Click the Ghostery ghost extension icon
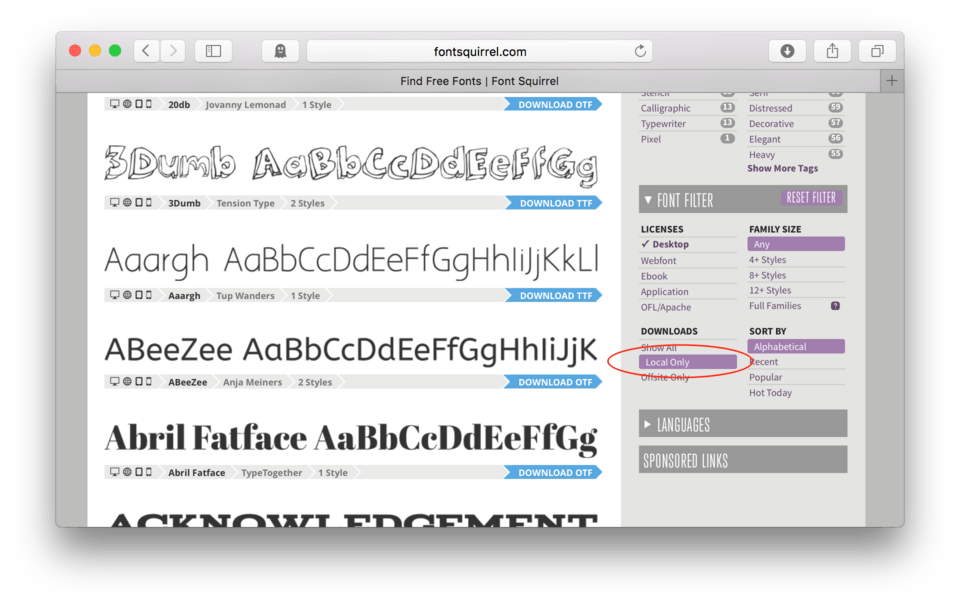Image resolution: width=960 pixels, height=607 pixels. [x=280, y=51]
